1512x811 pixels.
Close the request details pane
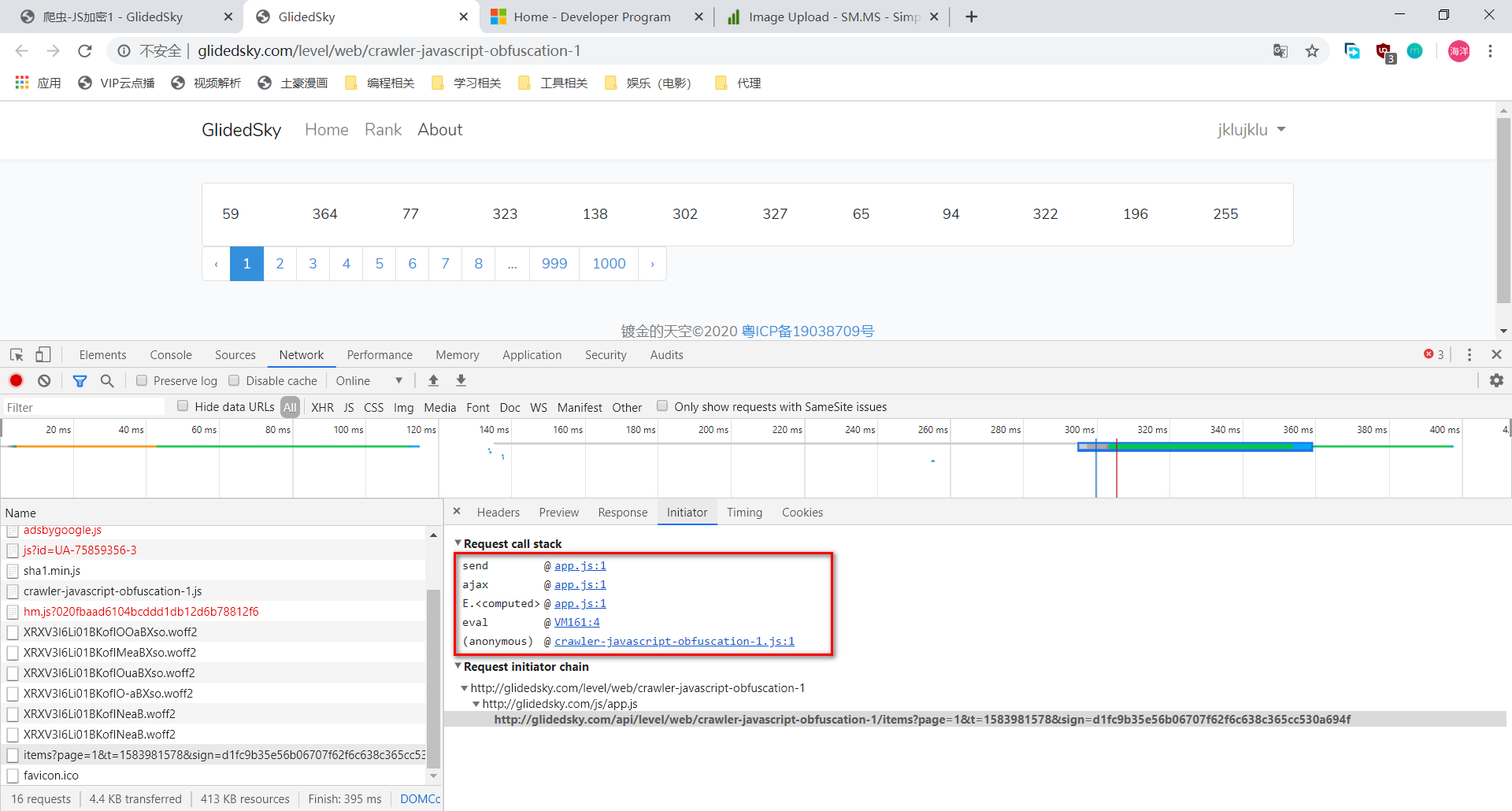point(457,512)
